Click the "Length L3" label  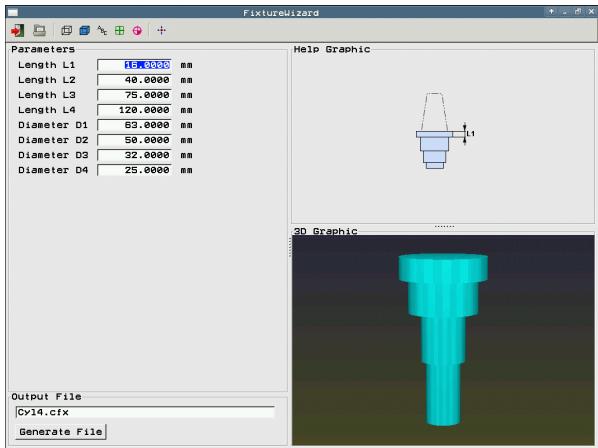[47, 95]
